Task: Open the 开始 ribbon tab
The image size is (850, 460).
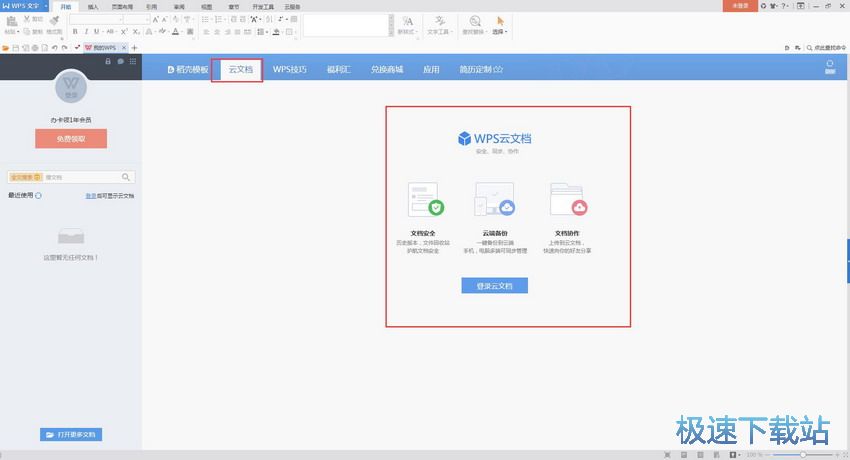Action: tap(66, 7)
